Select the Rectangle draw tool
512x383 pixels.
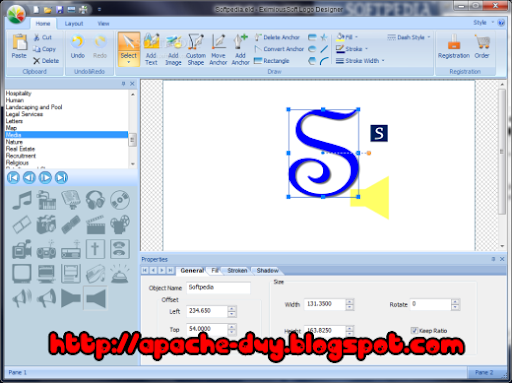tap(272, 61)
